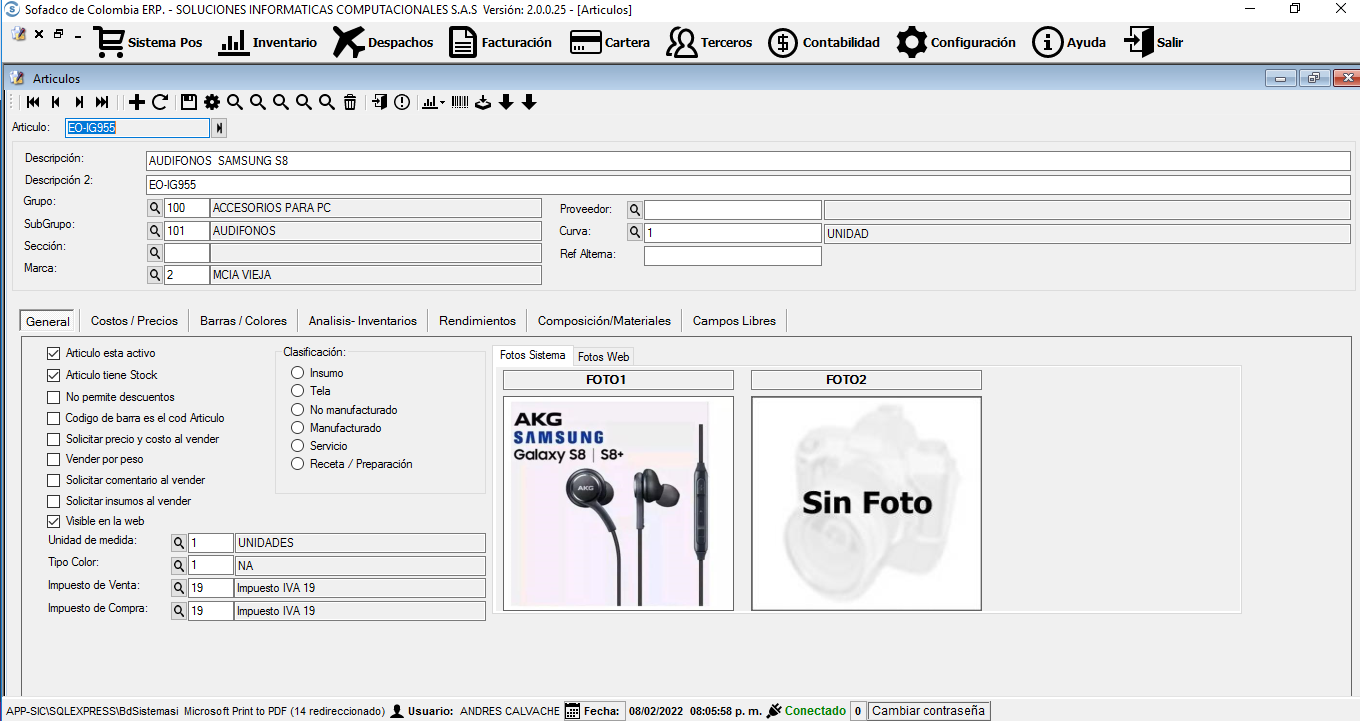
Task: Open the Grupo lookup search button
Action: tap(155, 208)
